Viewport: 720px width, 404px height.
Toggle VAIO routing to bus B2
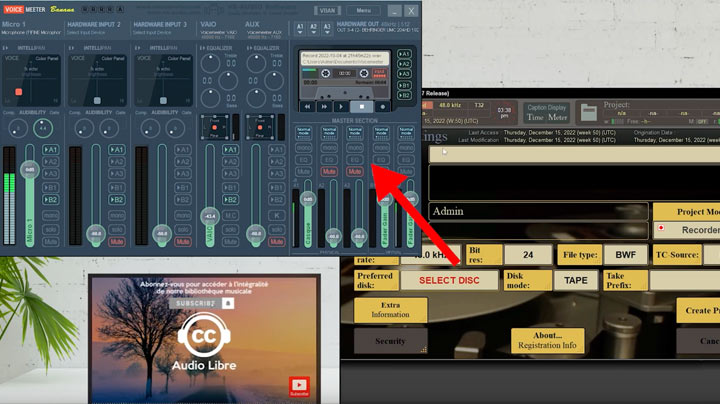coord(230,200)
